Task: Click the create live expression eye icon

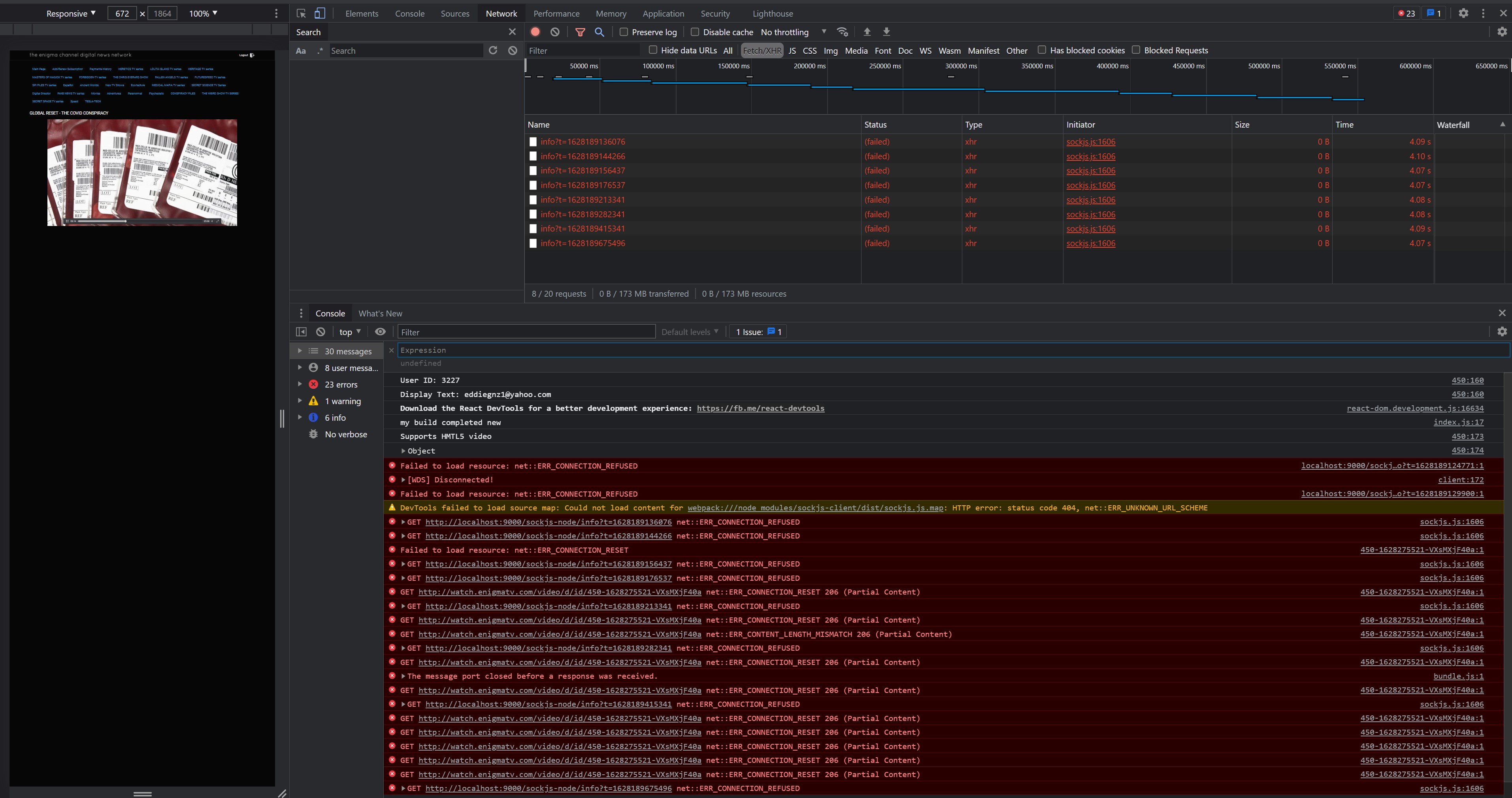Action: click(380, 331)
